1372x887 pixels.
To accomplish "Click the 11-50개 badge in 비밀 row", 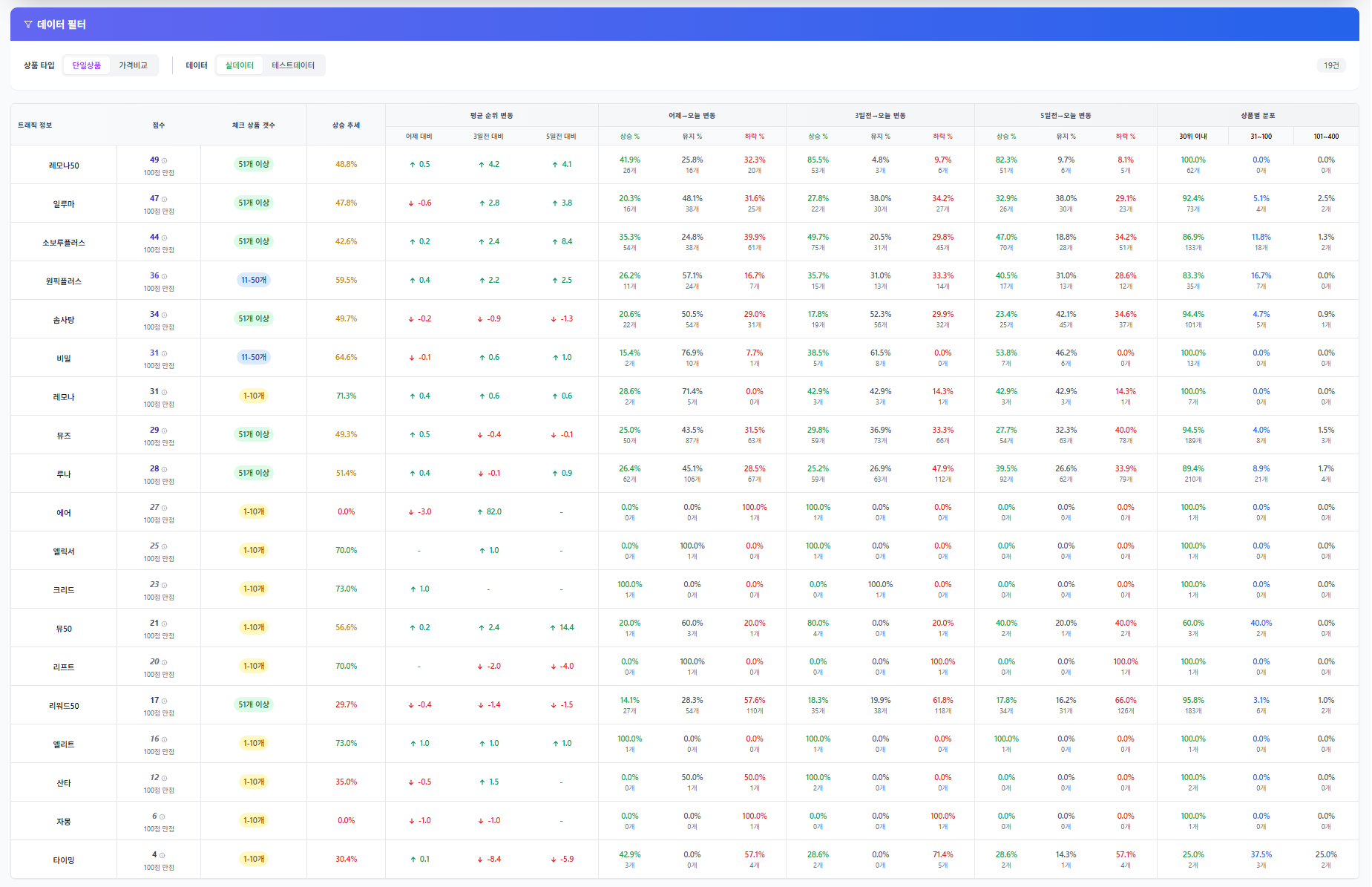I will click(254, 357).
